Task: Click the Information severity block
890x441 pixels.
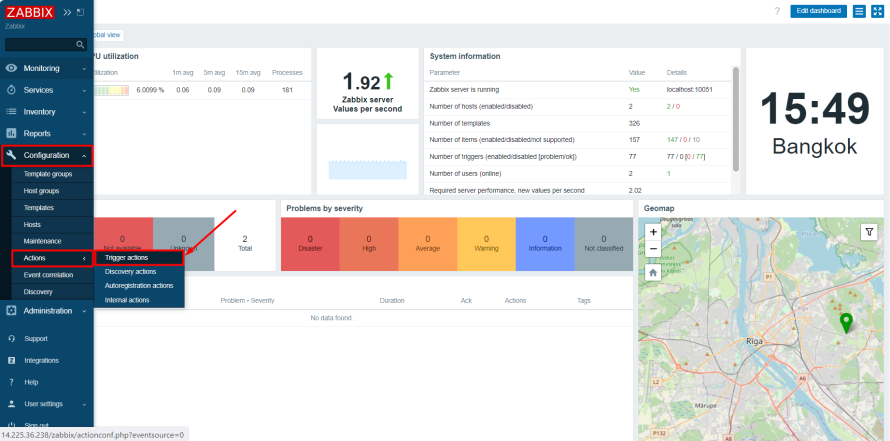Action: 545,243
